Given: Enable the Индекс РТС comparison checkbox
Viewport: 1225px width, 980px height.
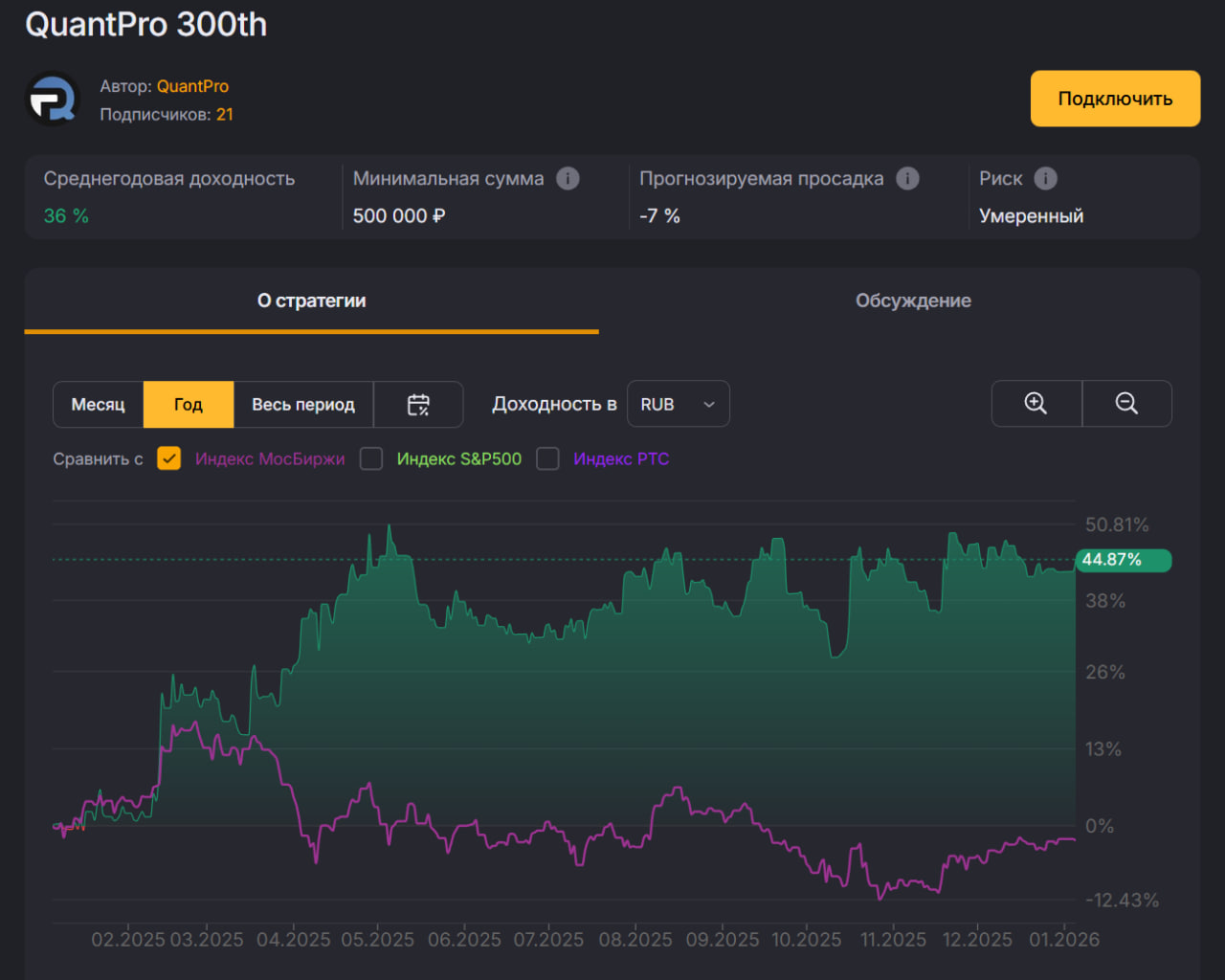Looking at the screenshot, I should coord(547,459).
